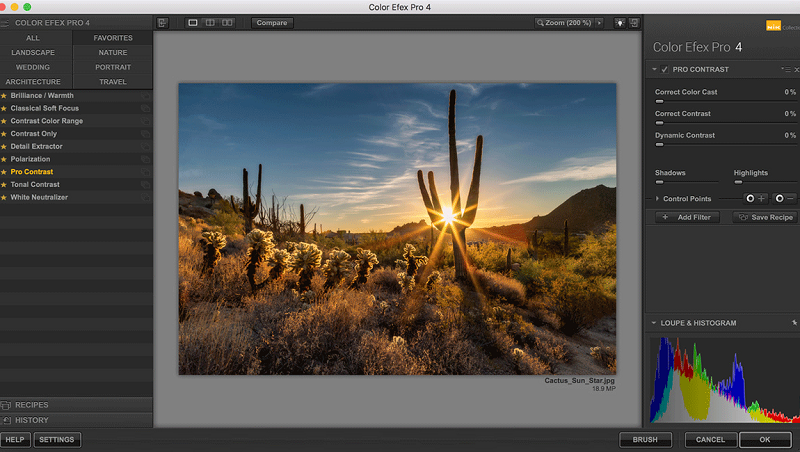Image resolution: width=800 pixels, height=452 pixels.
Task: Open presets icon beside Detail Extractor
Action: [x=145, y=147]
